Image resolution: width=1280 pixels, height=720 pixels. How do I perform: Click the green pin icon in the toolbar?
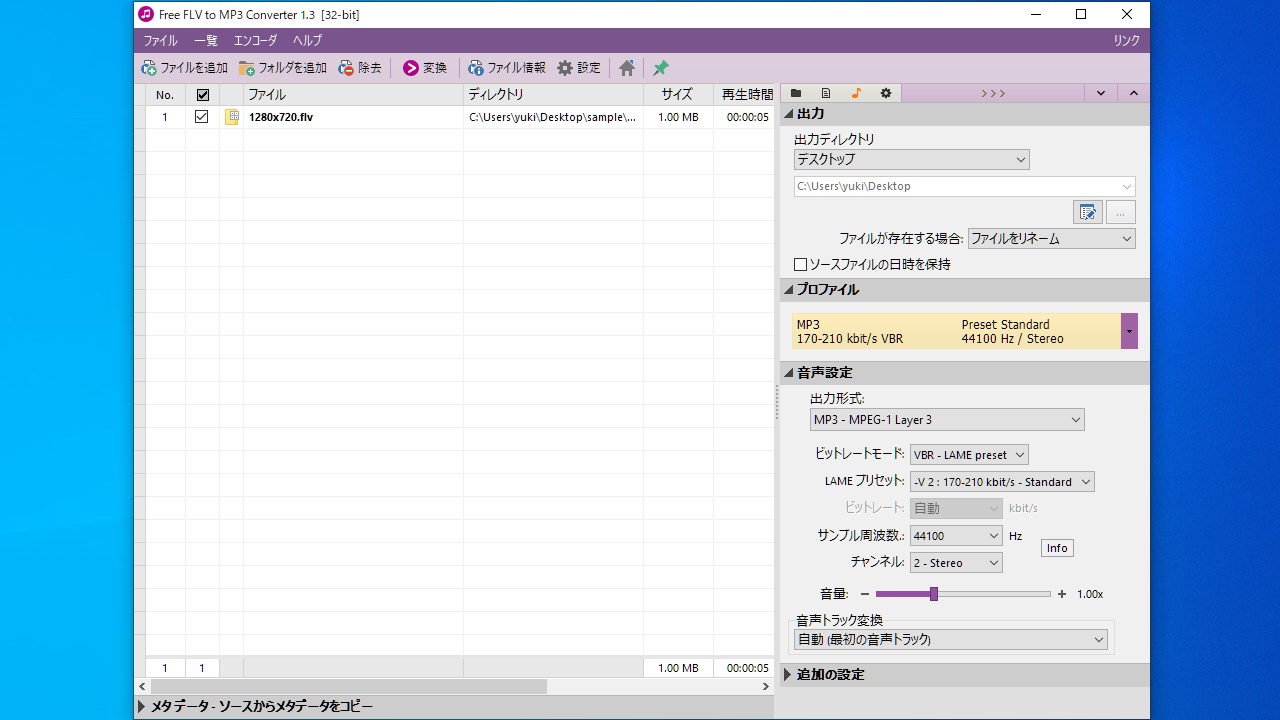[x=661, y=68]
